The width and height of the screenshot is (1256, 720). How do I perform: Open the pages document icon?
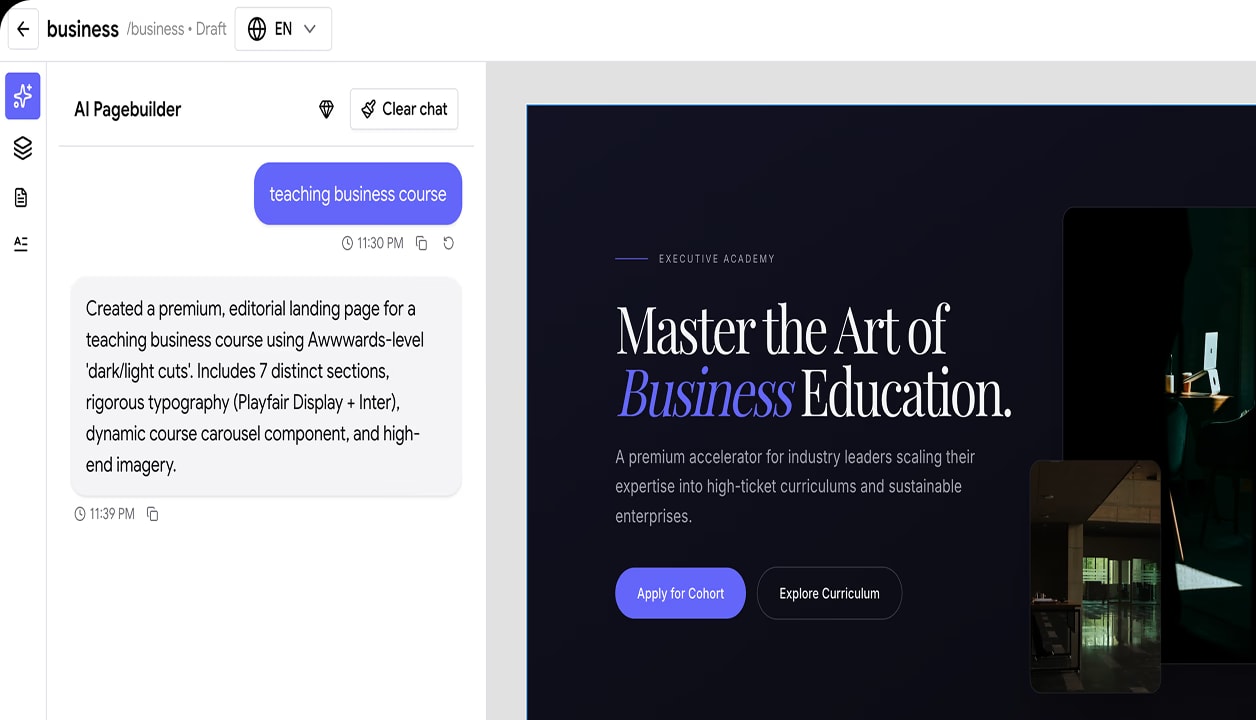[x=21, y=197]
